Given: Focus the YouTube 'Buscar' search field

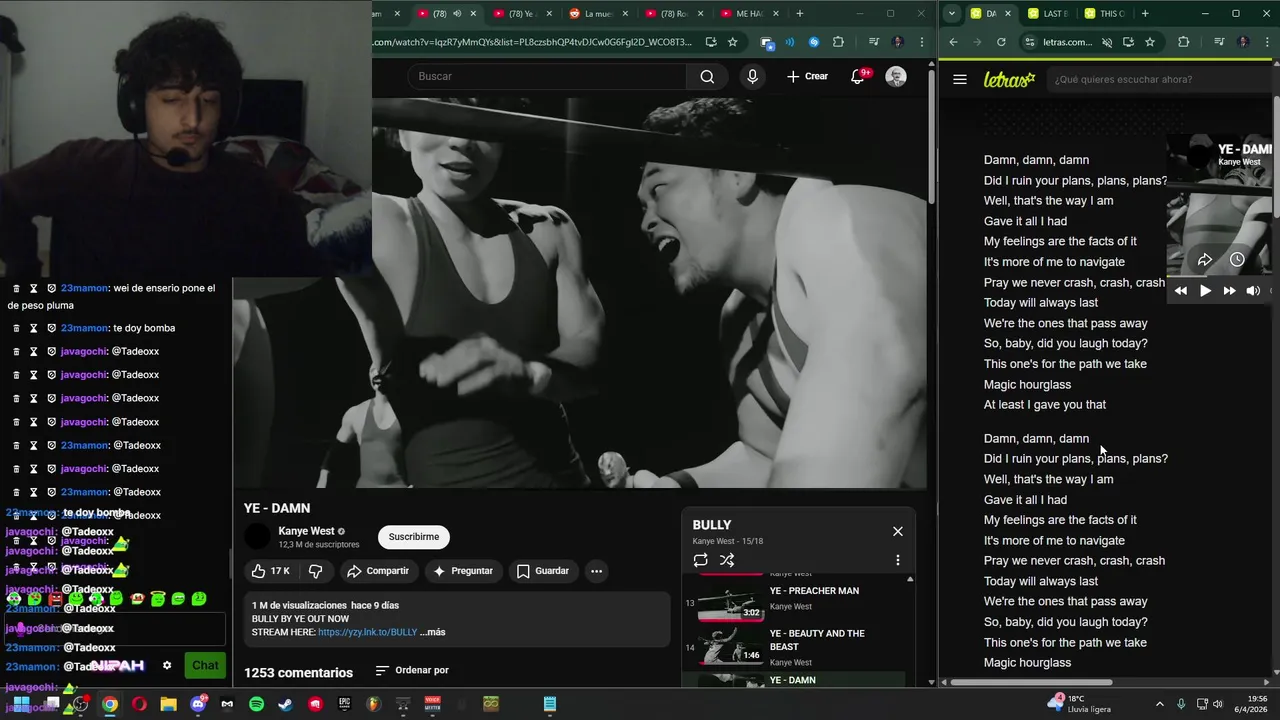Looking at the screenshot, I should (x=547, y=77).
